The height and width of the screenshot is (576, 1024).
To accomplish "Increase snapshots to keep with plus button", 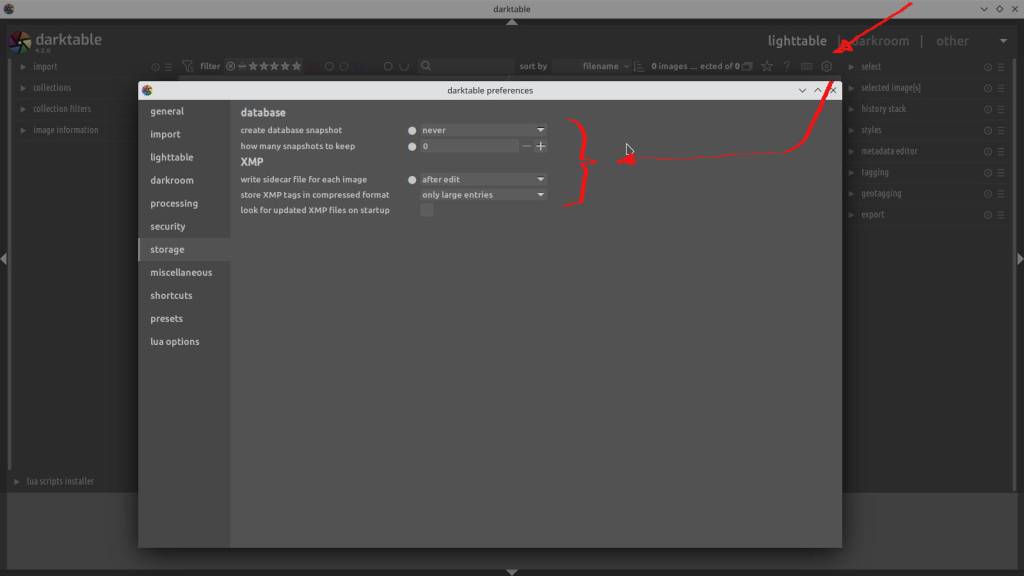I will (541, 146).
